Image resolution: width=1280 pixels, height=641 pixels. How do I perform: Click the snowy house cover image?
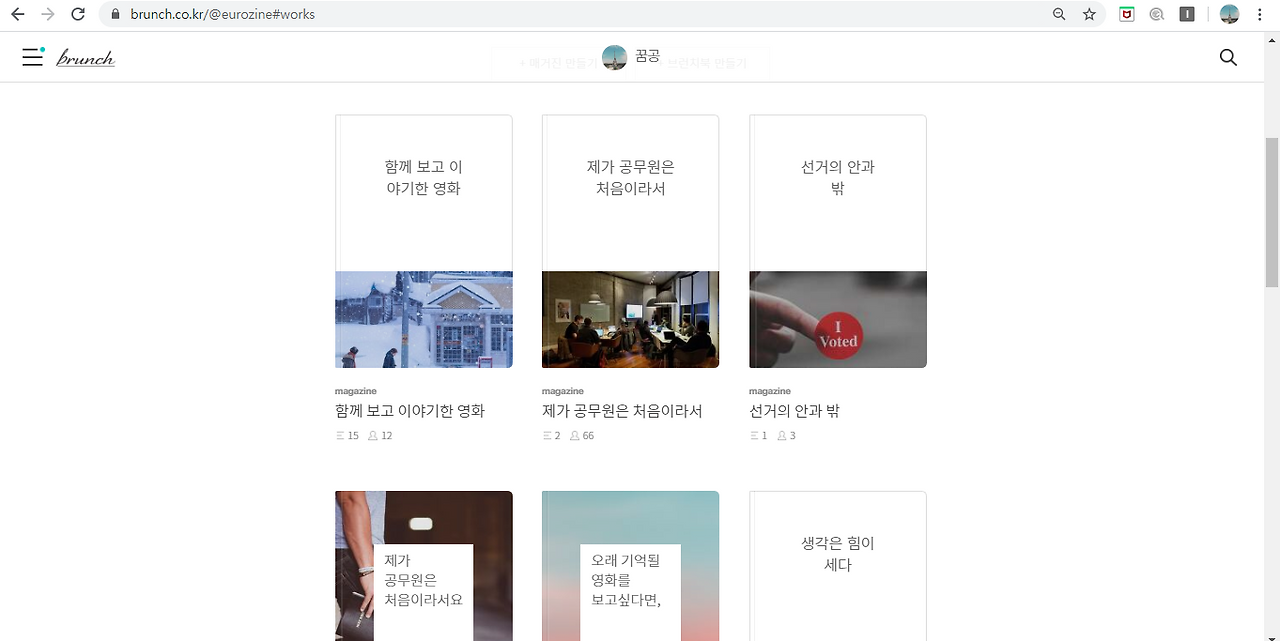pyautogui.click(x=424, y=319)
